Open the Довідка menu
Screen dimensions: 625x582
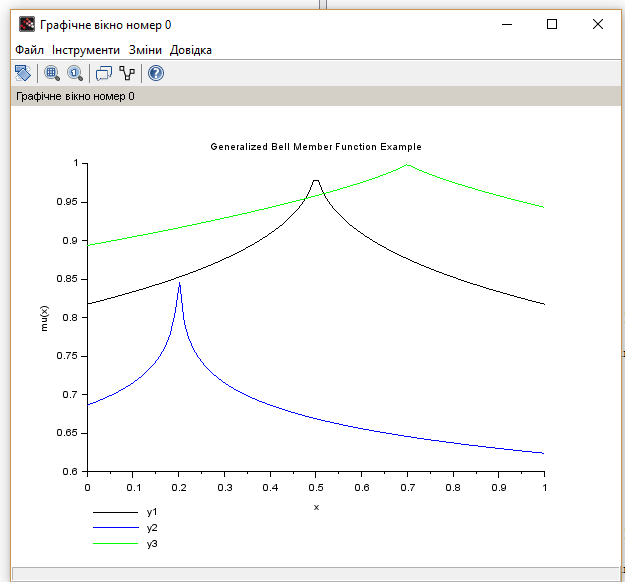click(x=191, y=50)
